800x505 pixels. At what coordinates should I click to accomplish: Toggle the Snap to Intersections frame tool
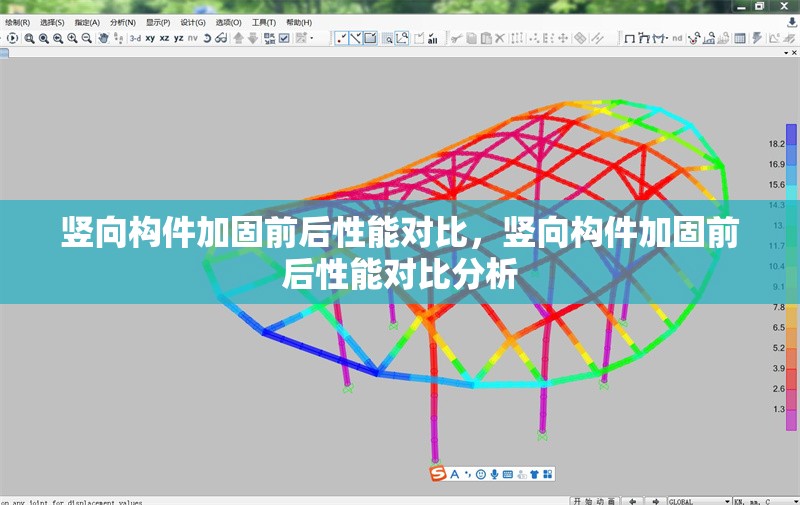tap(370, 38)
